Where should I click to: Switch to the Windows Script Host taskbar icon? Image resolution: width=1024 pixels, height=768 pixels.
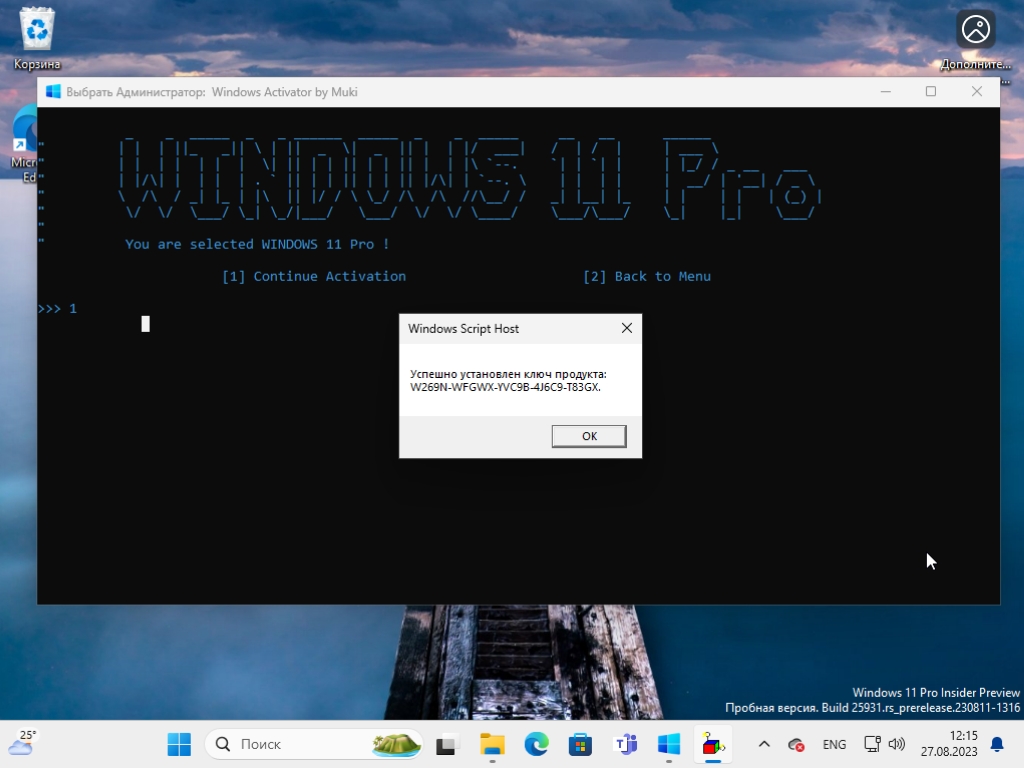click(713, 744)
